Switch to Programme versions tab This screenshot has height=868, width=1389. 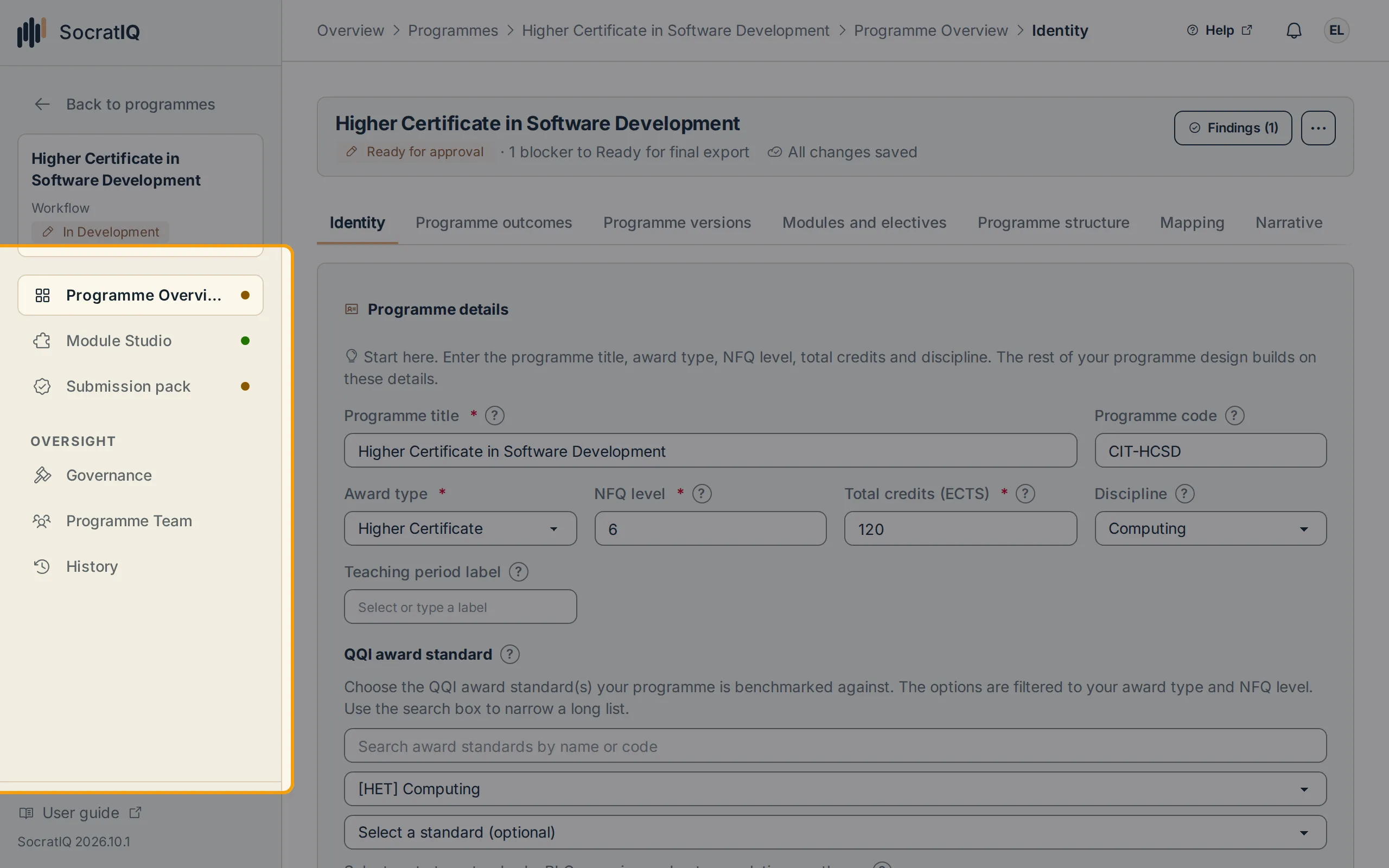tap(677, 223)
